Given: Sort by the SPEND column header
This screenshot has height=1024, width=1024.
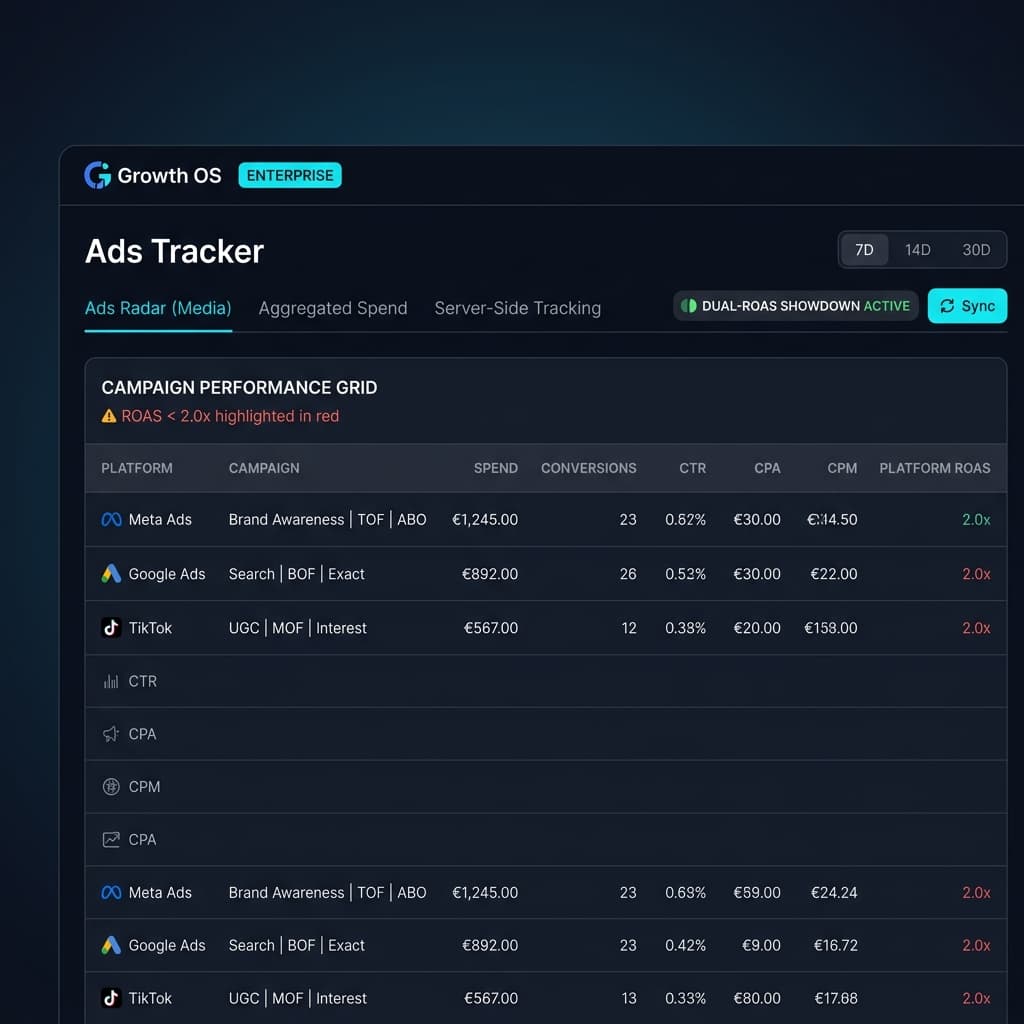Looking at the screenshot, I should click(496, 468).
